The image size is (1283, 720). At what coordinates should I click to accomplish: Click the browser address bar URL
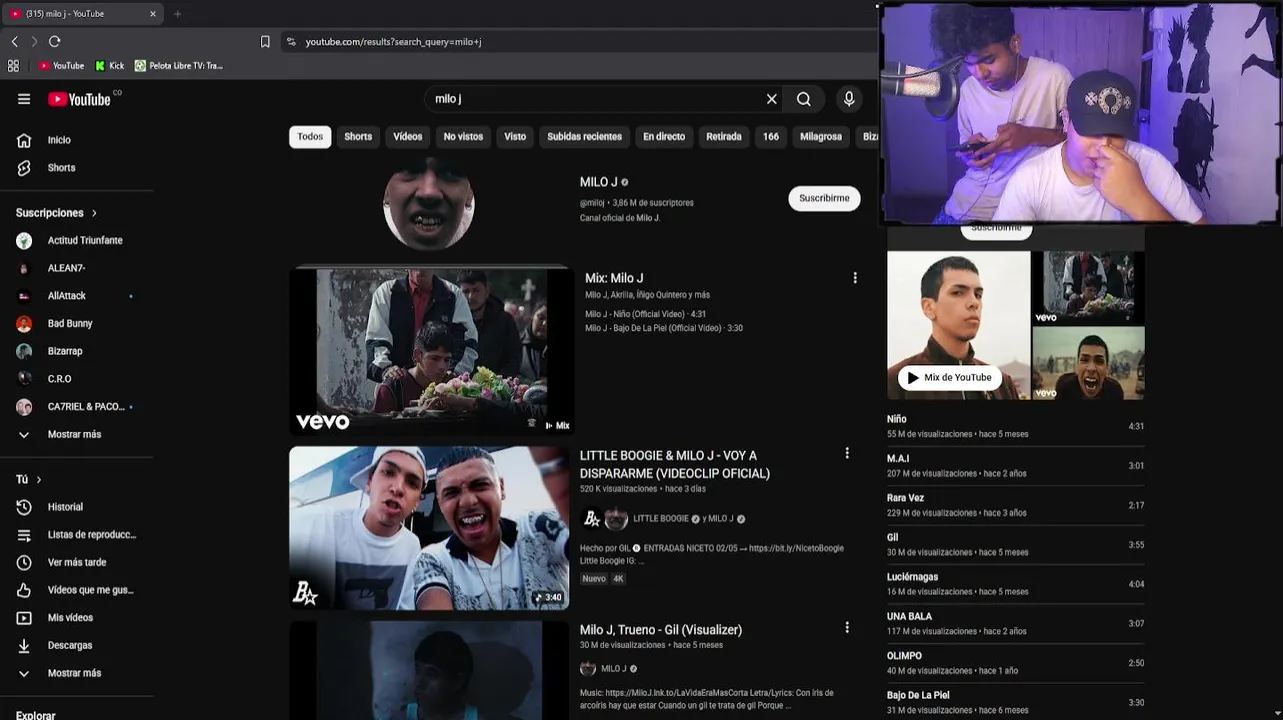[x=393, y=42]
